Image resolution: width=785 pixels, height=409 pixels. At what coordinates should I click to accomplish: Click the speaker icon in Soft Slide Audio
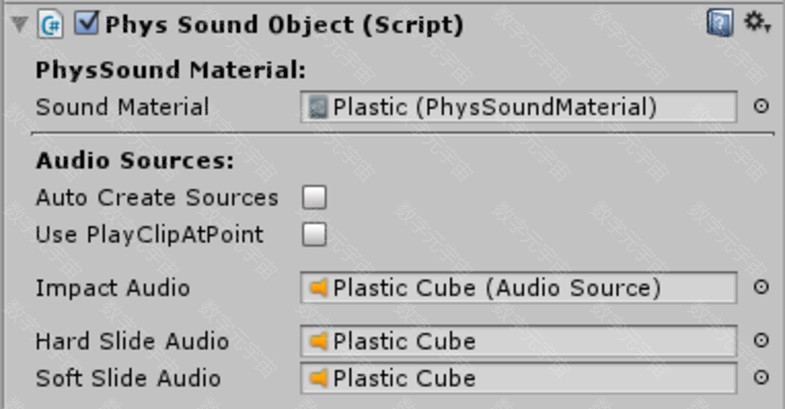(318, 378)
